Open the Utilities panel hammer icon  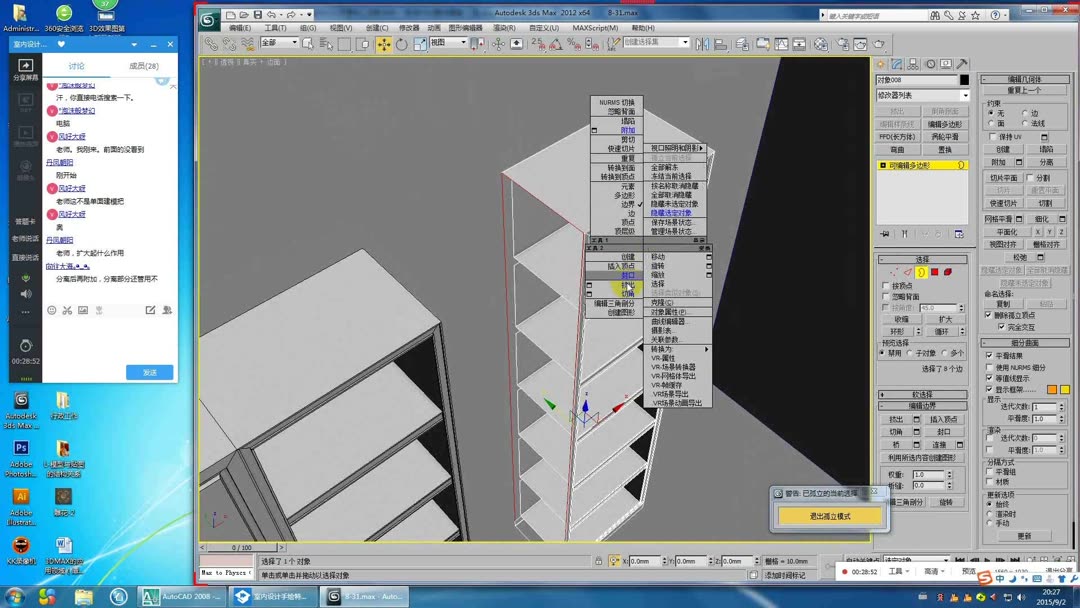[963, 64]
